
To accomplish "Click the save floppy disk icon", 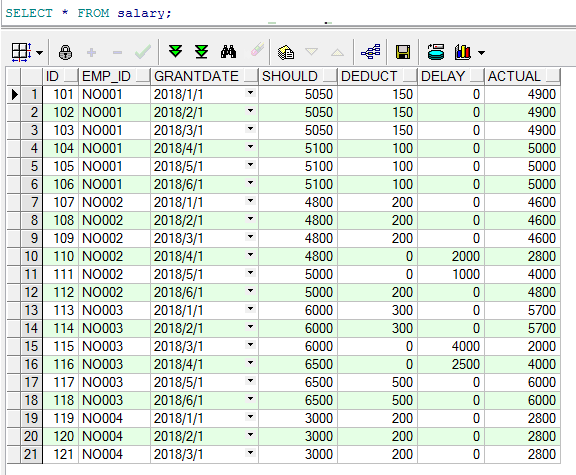I will point(403,52).
